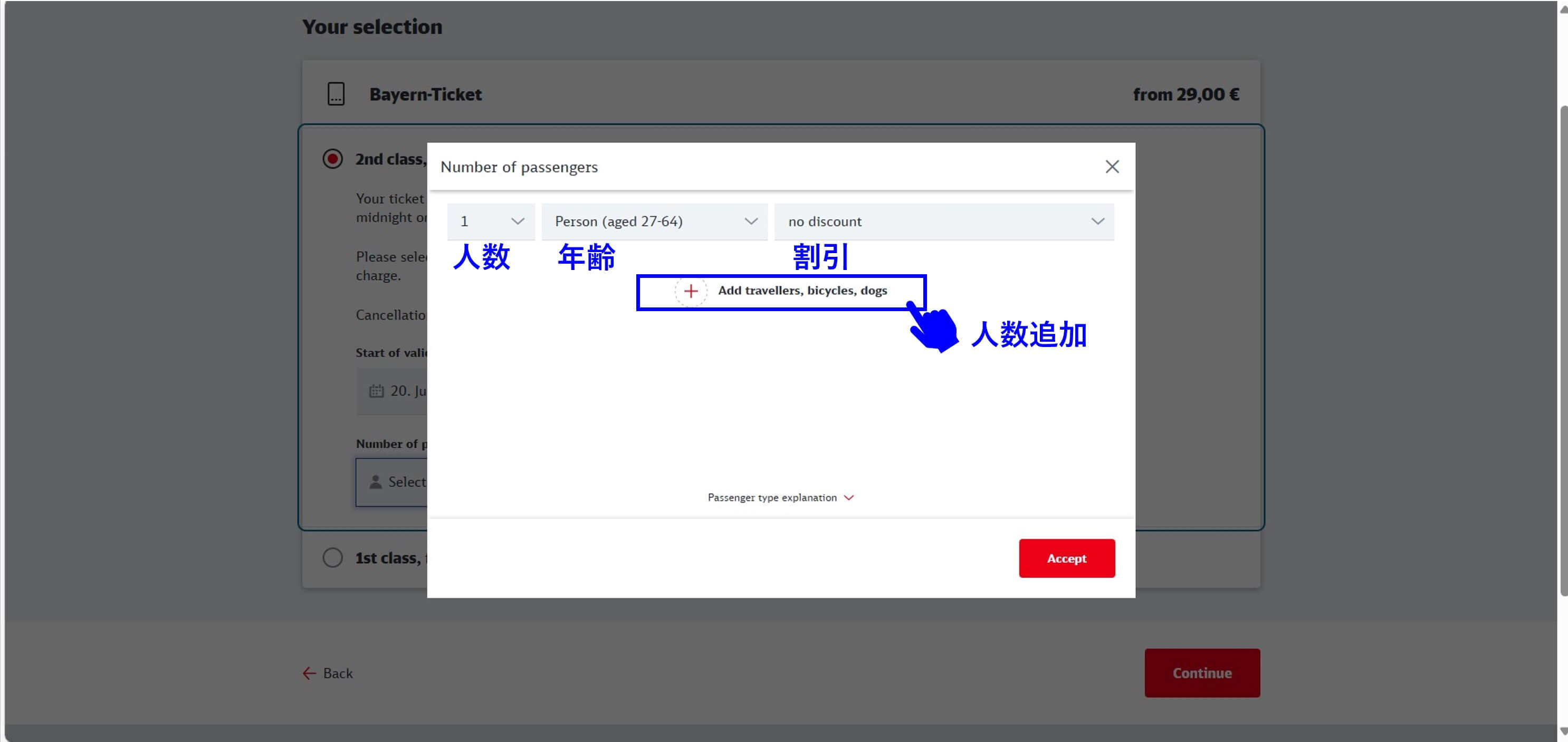Click the mobile ticket icon beside Bayern-Ticket
Screen dimensions: 1568x742
pyautogui.click(x=336, y=94)
